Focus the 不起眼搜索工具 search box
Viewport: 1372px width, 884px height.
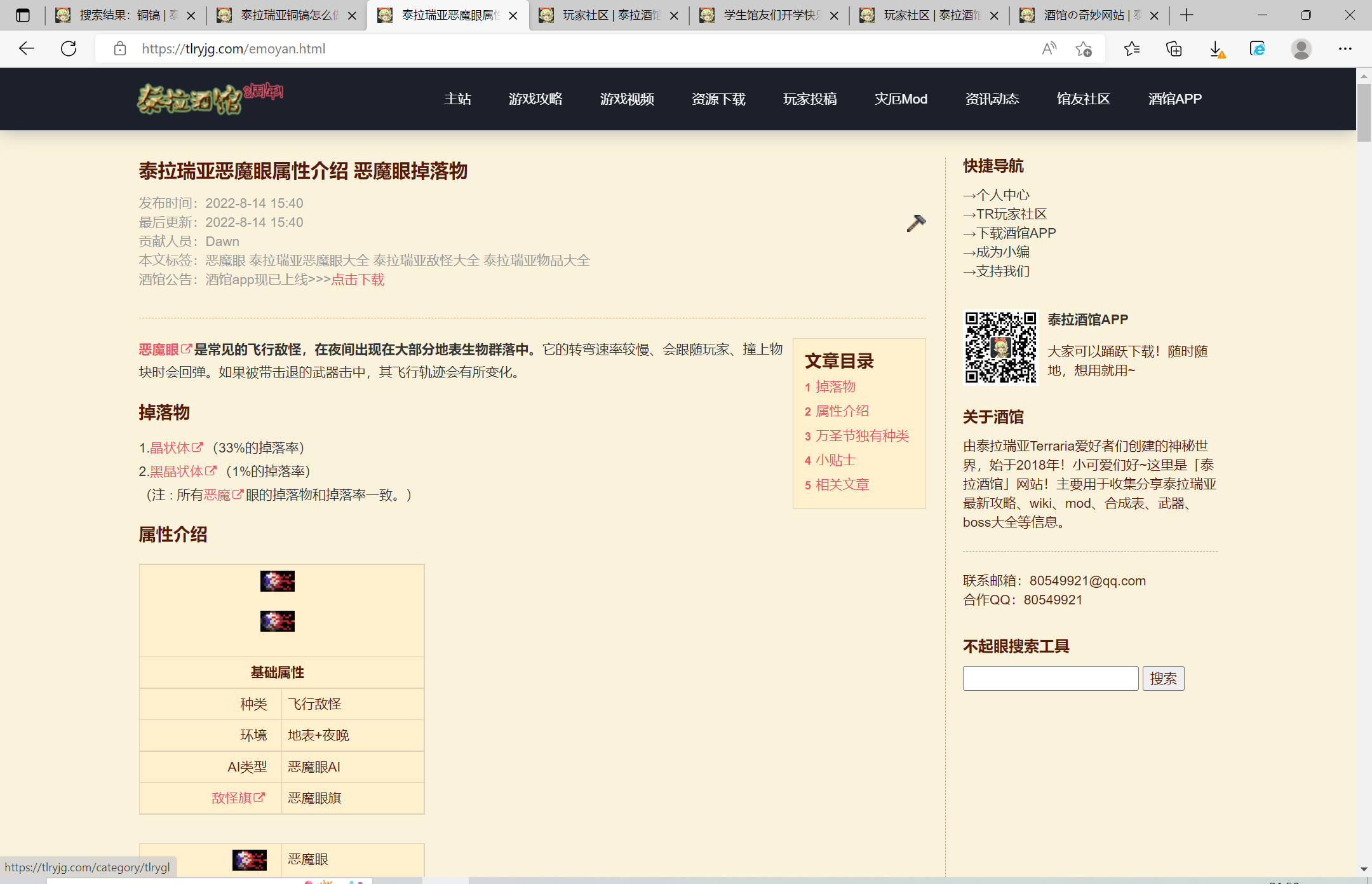1051,678
